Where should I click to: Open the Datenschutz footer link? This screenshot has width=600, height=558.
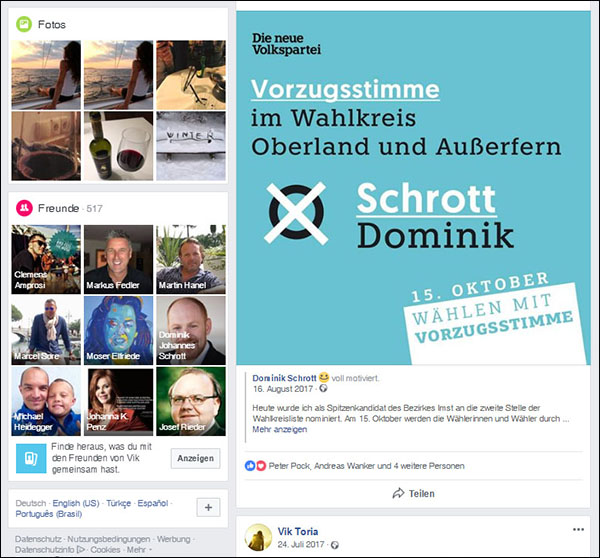pos(38,539)
